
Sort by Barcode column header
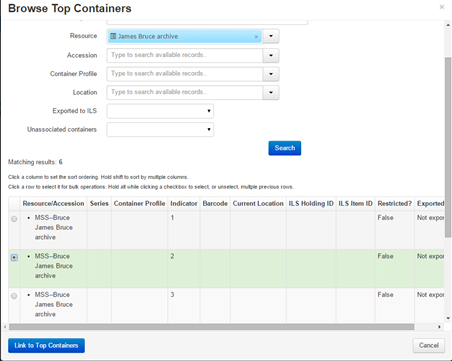click(x=215, y=204)
